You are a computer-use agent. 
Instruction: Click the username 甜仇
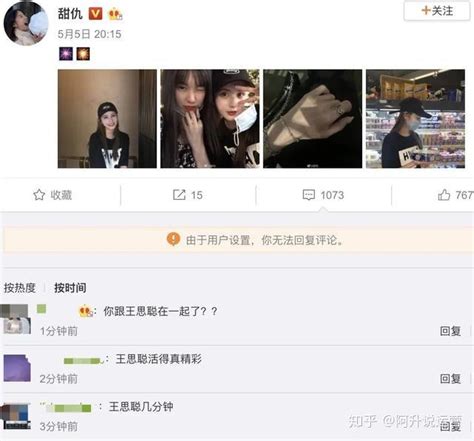click(x=70, y=14)
